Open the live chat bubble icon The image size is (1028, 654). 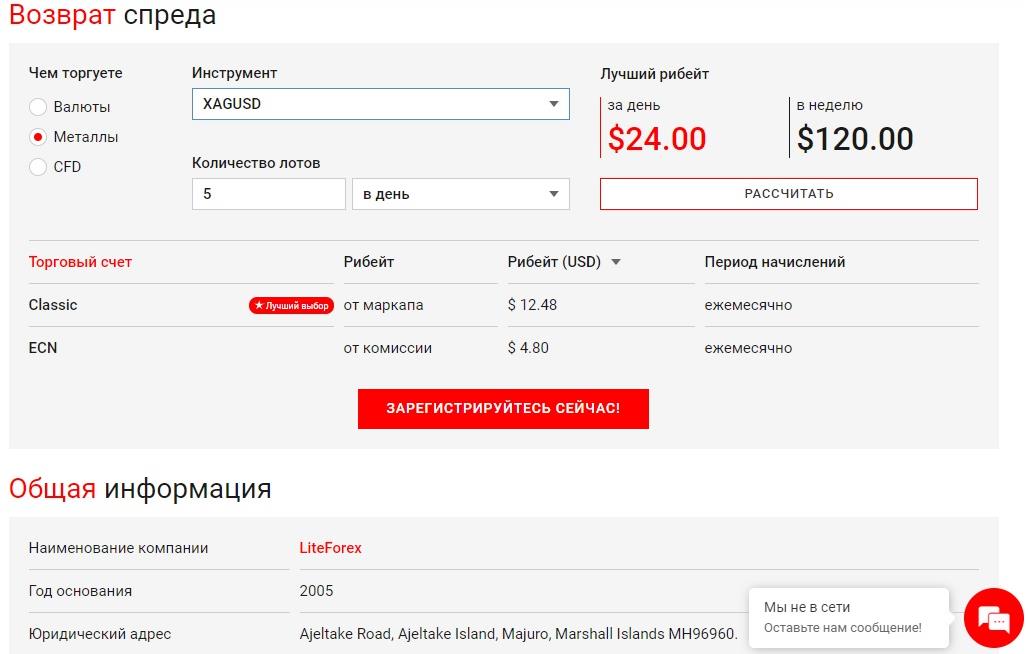[x=994, y=618]
